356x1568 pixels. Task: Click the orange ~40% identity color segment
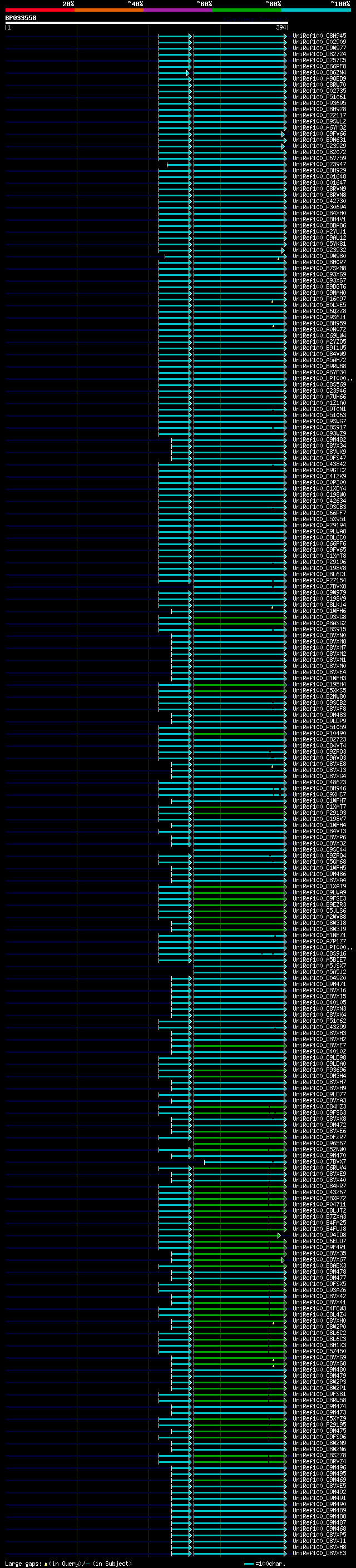point(109,10)
